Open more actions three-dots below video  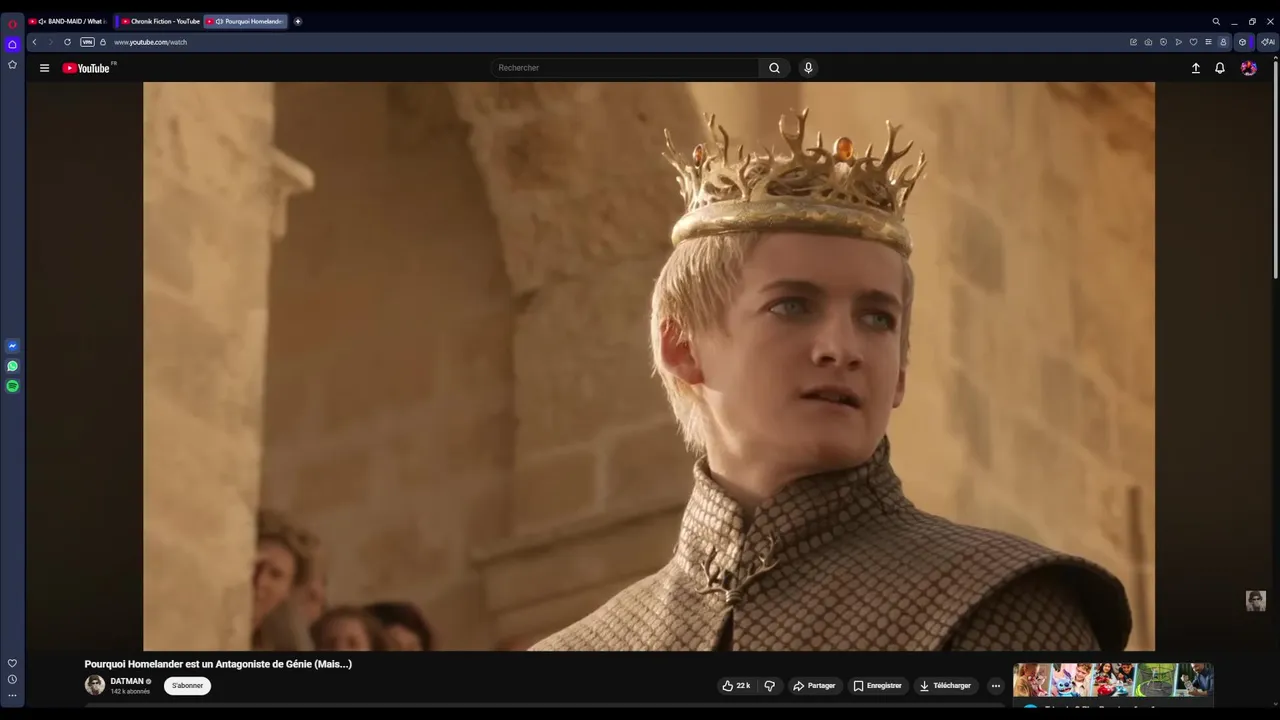[x=995, y=686]
